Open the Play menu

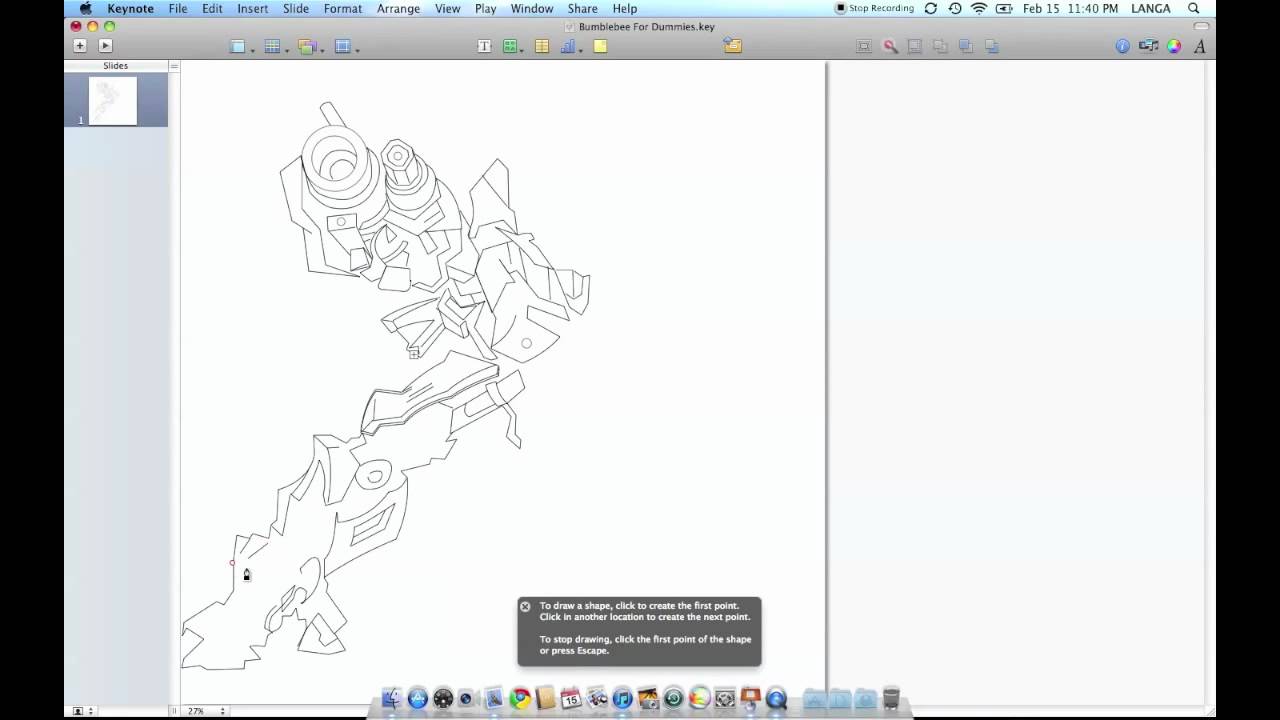tap(485, 8)
